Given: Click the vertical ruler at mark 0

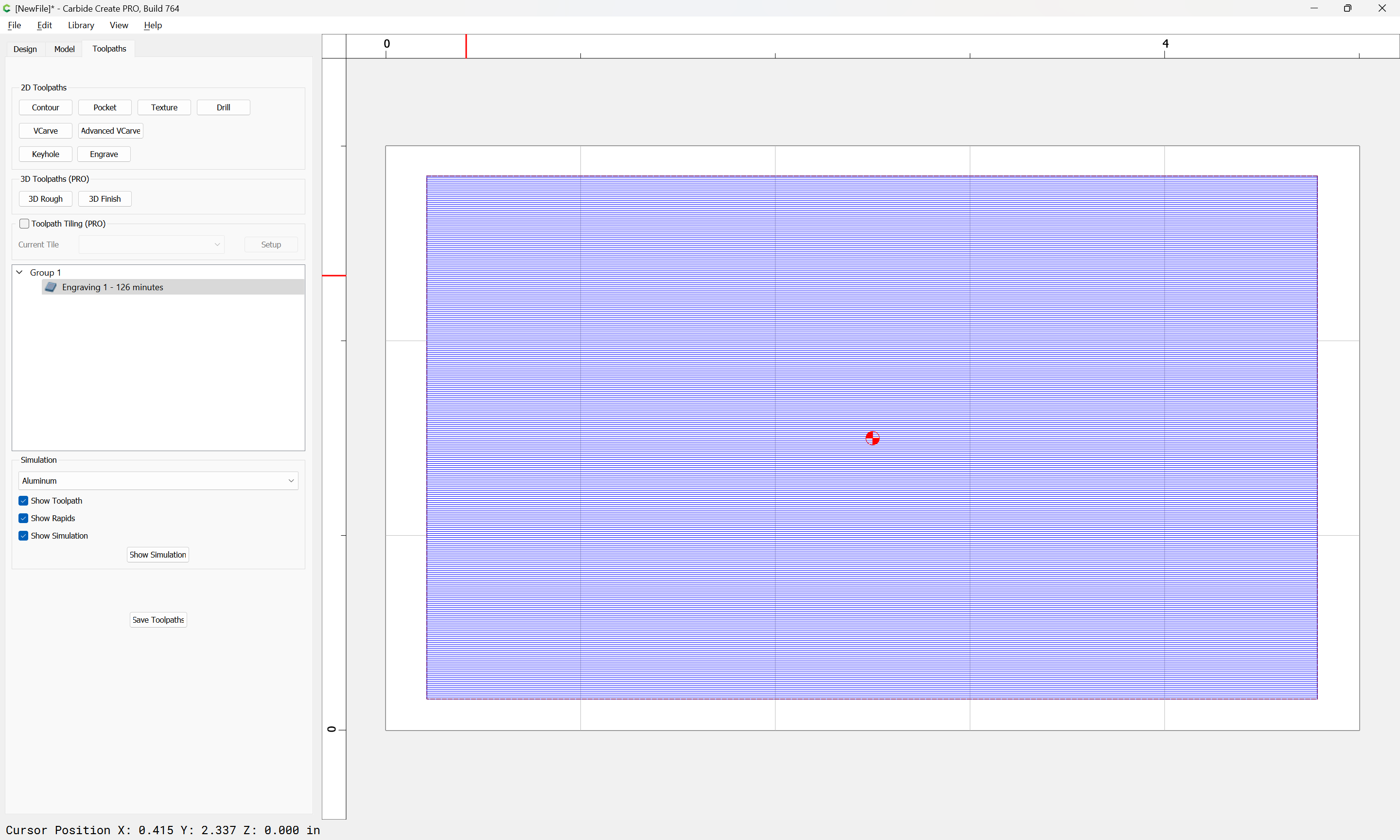Looking at the screenshot, I should pyautogui.click(x=332, y=729).
